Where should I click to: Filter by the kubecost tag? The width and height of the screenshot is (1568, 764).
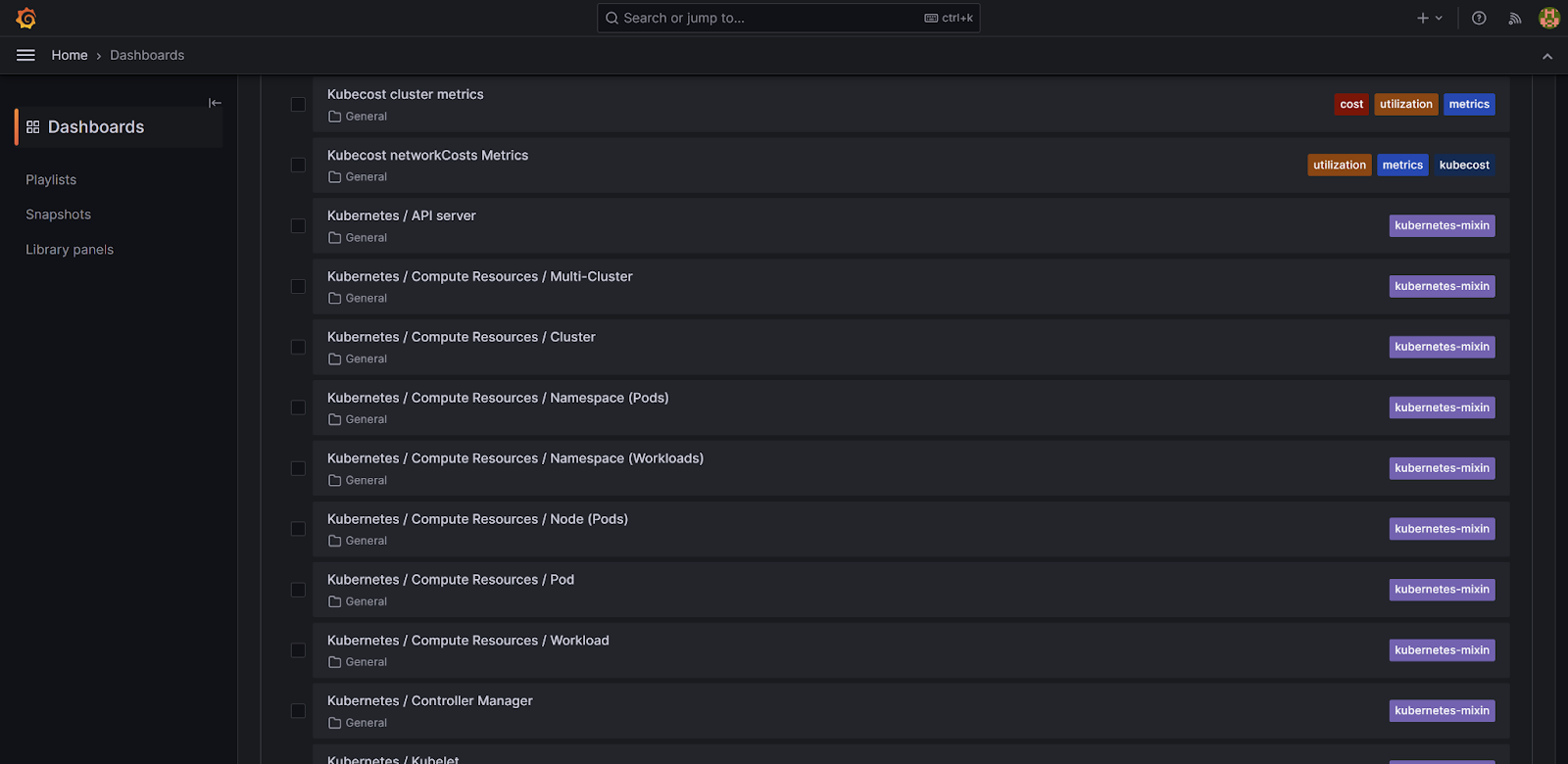click(1464, 166)
